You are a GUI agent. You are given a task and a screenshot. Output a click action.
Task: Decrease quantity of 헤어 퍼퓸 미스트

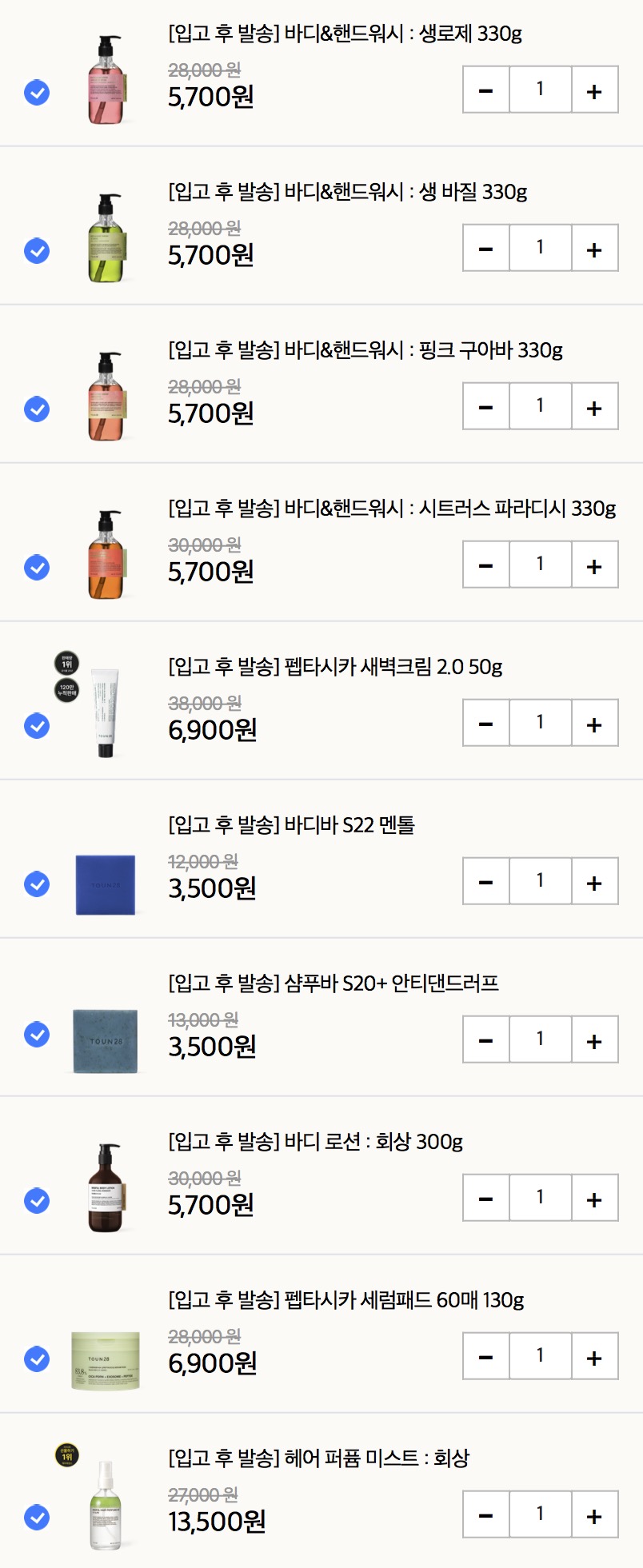485,1515
